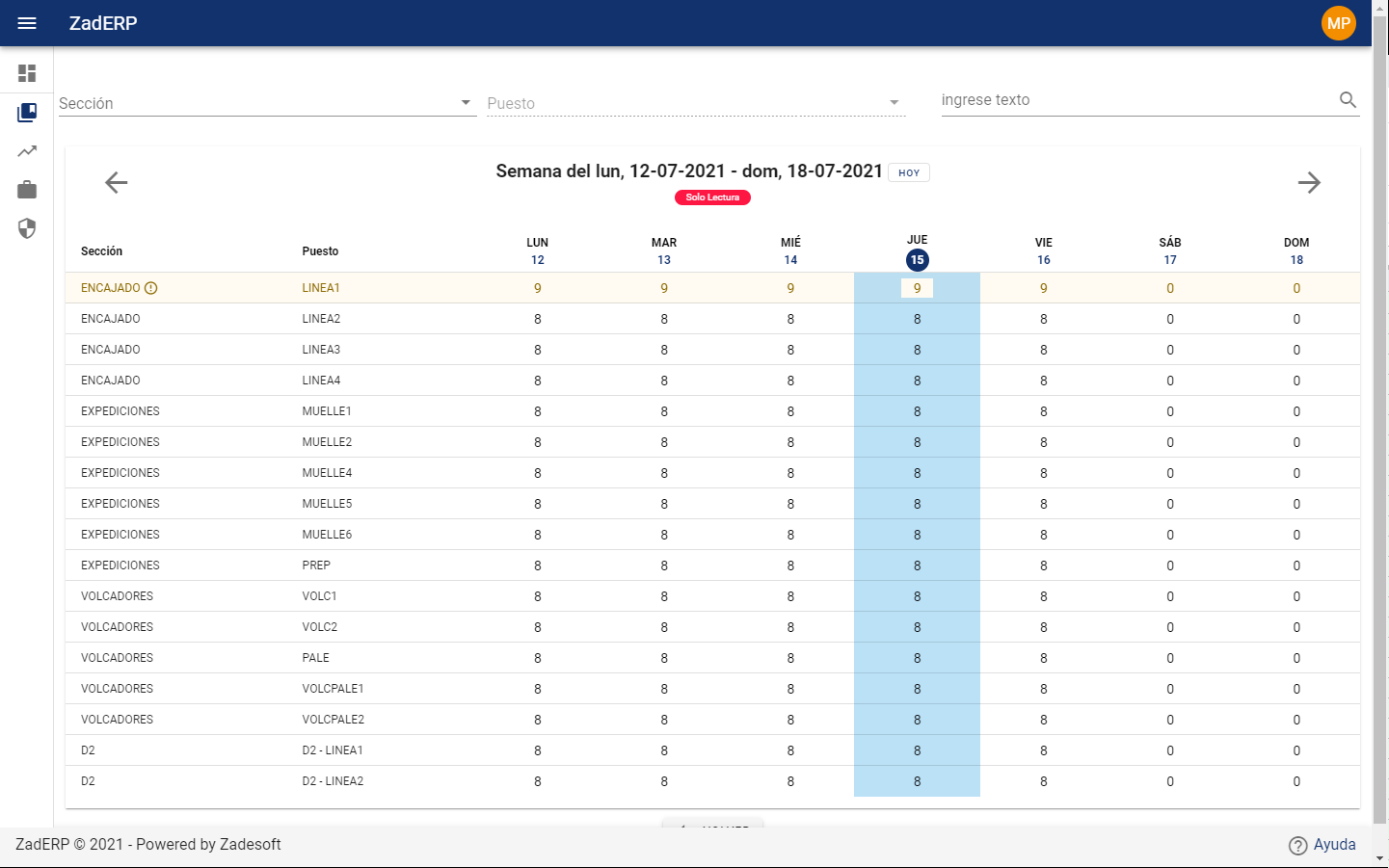Select the LINEA1 row label
This screenshot has height=868, width=1389.
click(321, 288)
